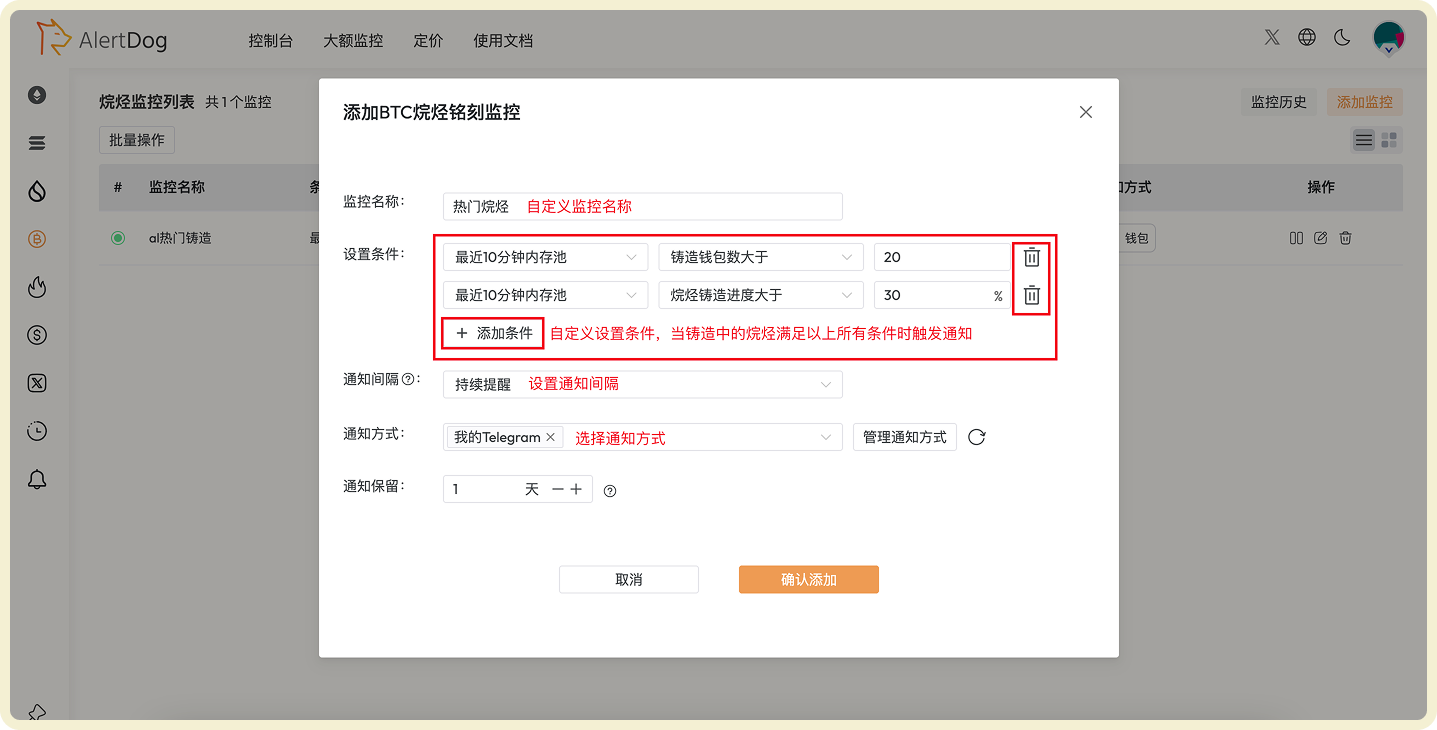
Task: Open the 铸造钱包数大于 condition dropdown
Action: click(760, 257)
